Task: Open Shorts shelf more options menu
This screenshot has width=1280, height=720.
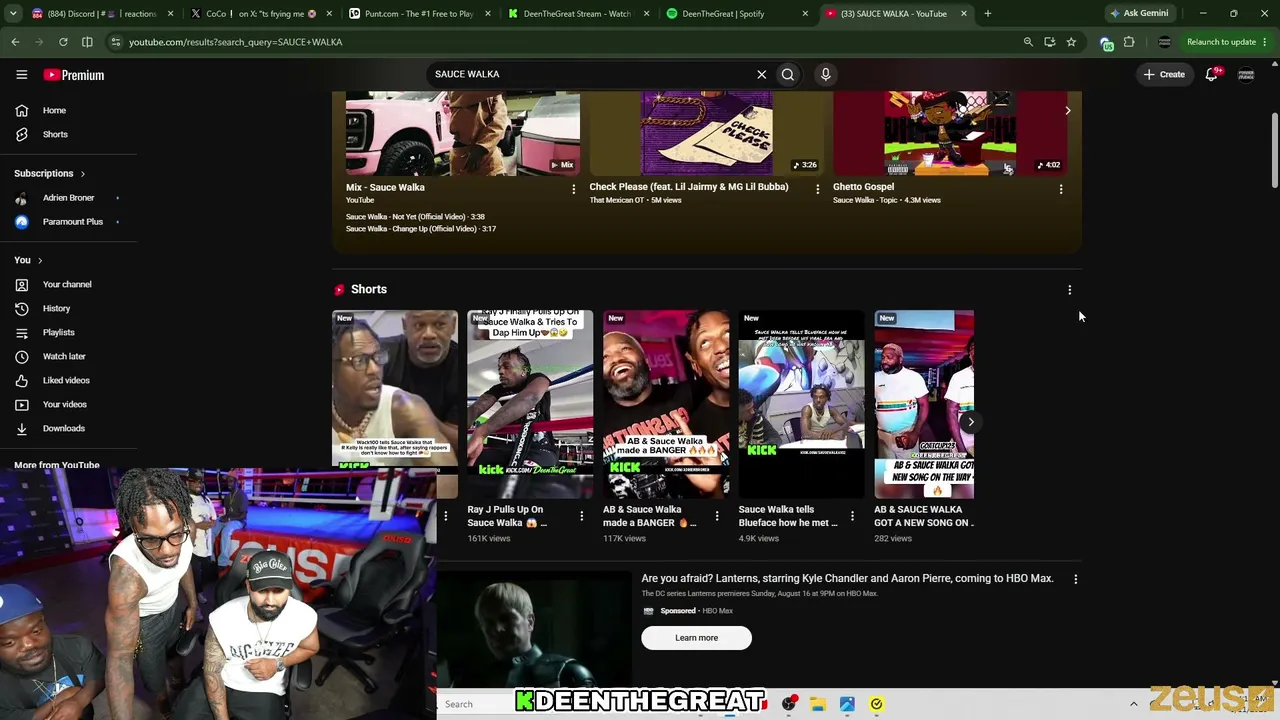Action: pos(1069,290)
